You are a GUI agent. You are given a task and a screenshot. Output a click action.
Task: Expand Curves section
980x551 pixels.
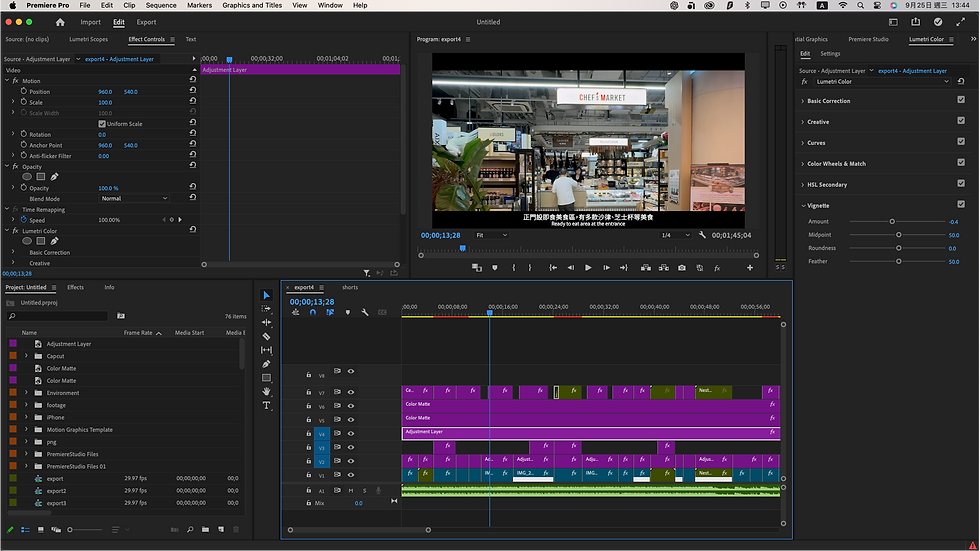coord(802,142)
